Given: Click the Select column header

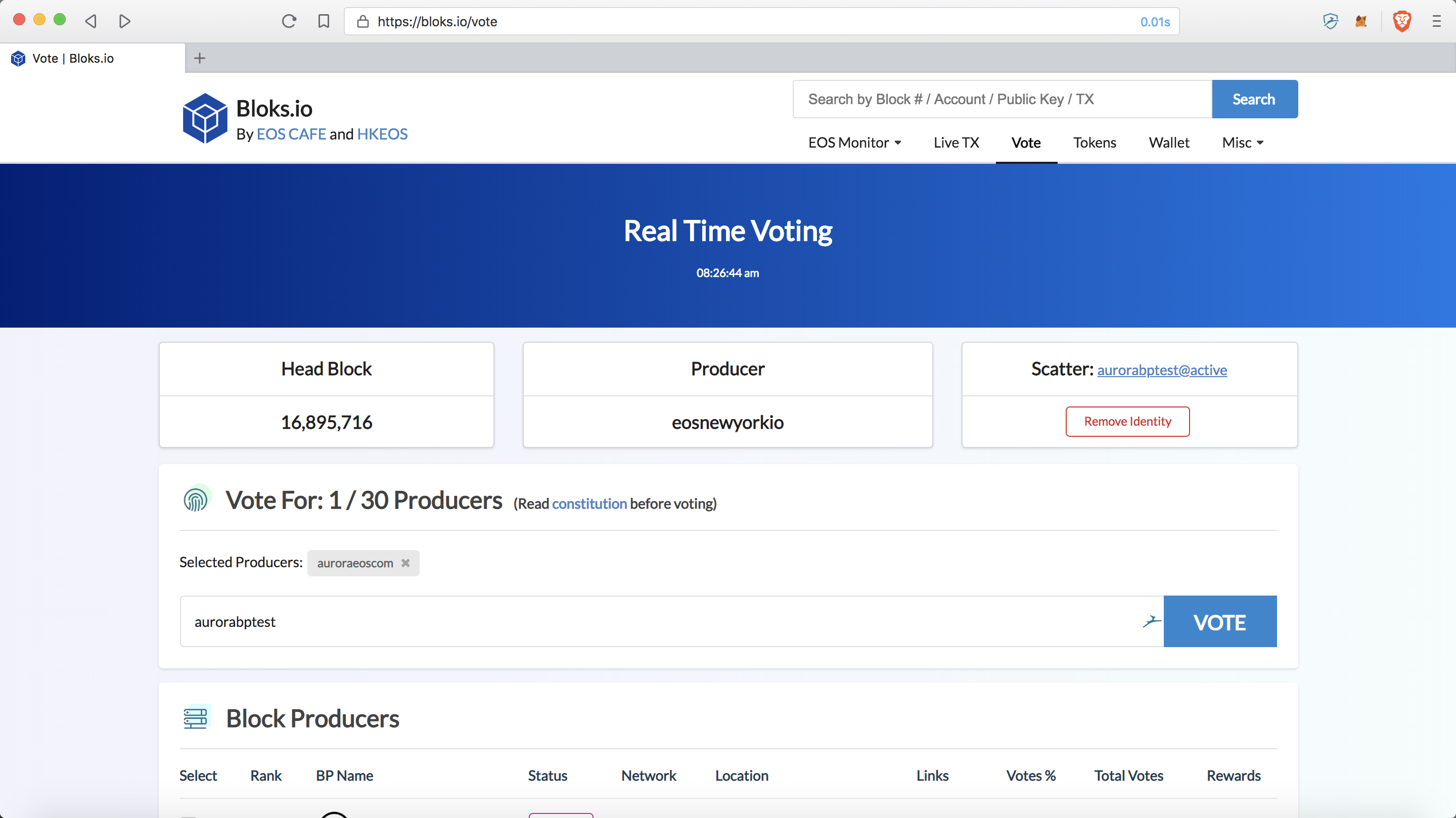Looking at the screenshot, I should pos(198,775).
